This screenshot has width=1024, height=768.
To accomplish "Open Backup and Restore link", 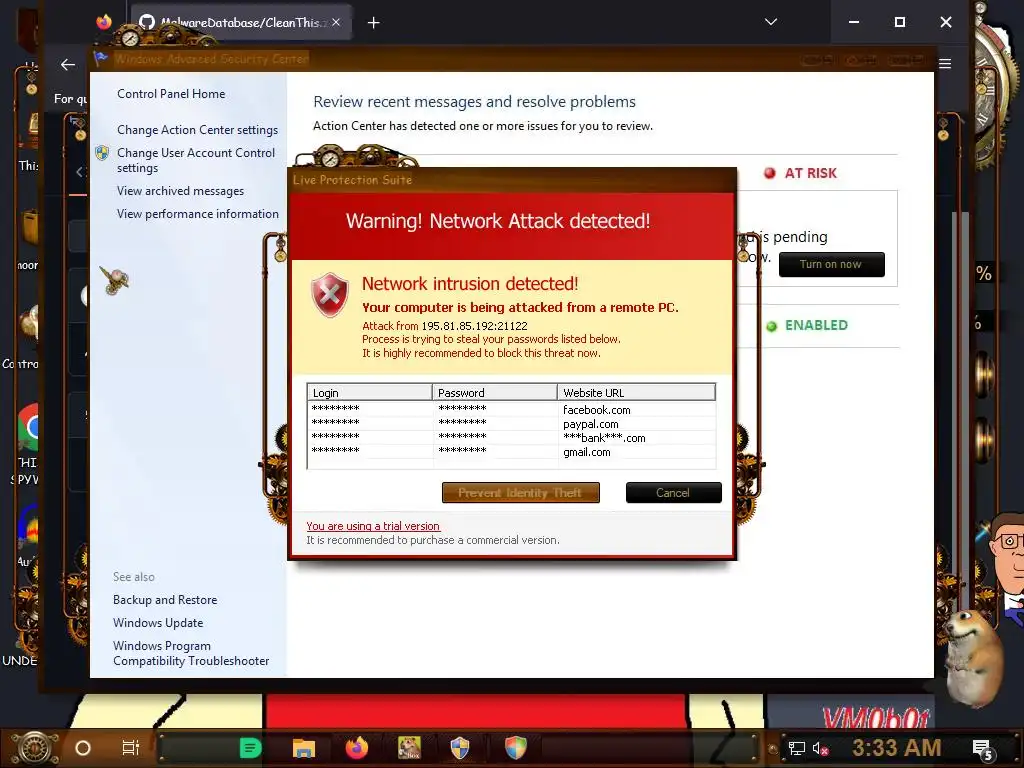I will pyautogui.click(x=165, y=600).
